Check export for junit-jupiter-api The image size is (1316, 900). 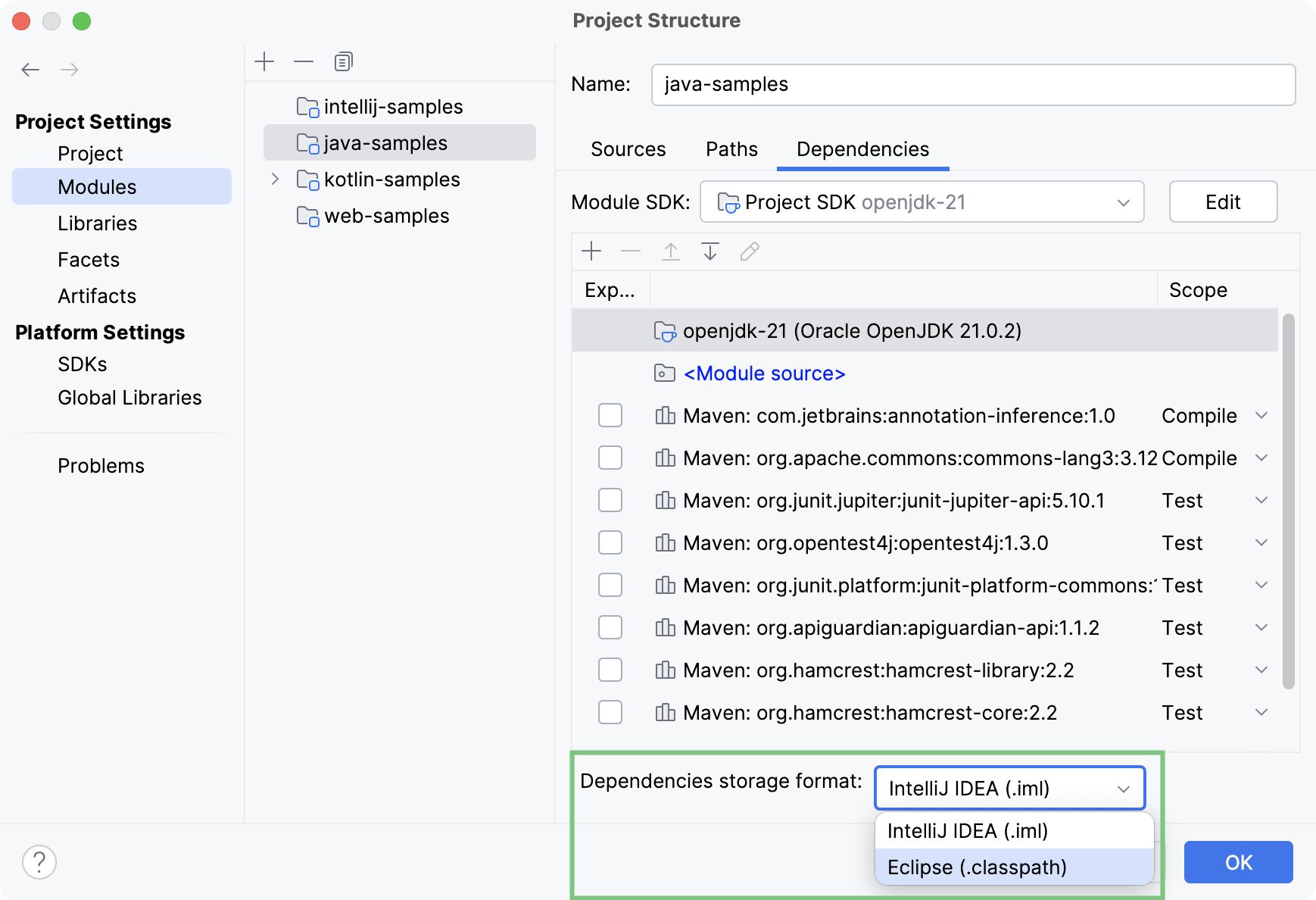(610, 500)
